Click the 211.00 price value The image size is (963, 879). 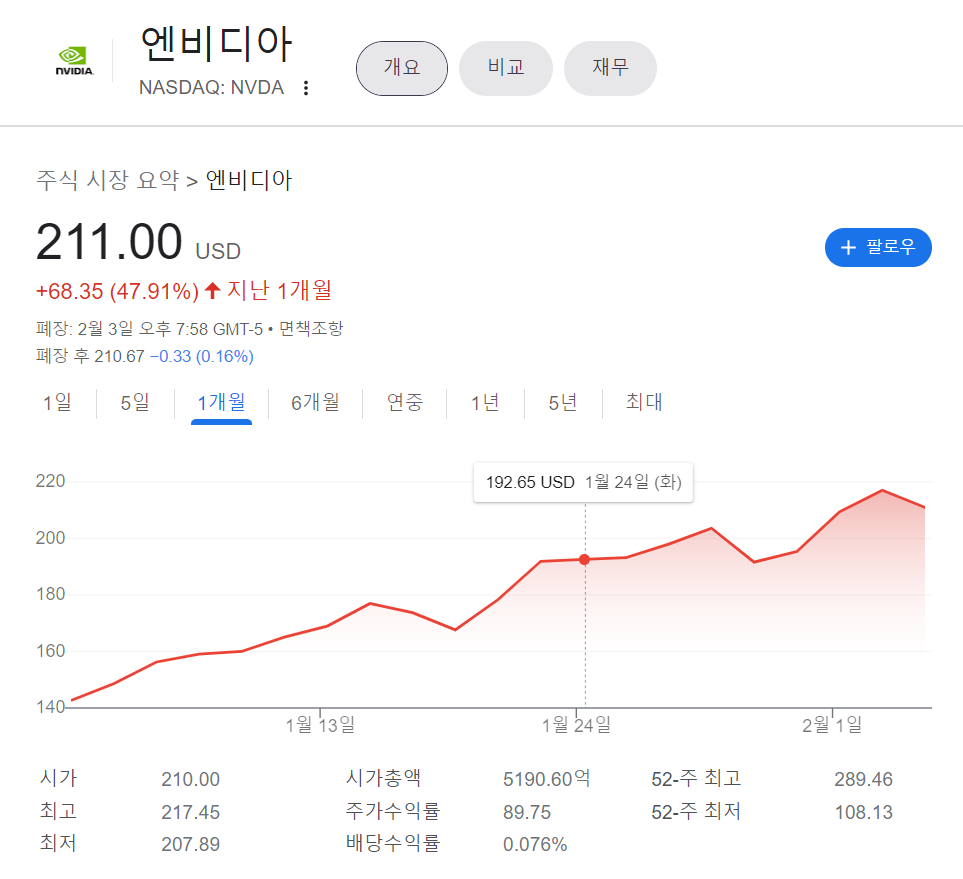click(x=109, y=242)
